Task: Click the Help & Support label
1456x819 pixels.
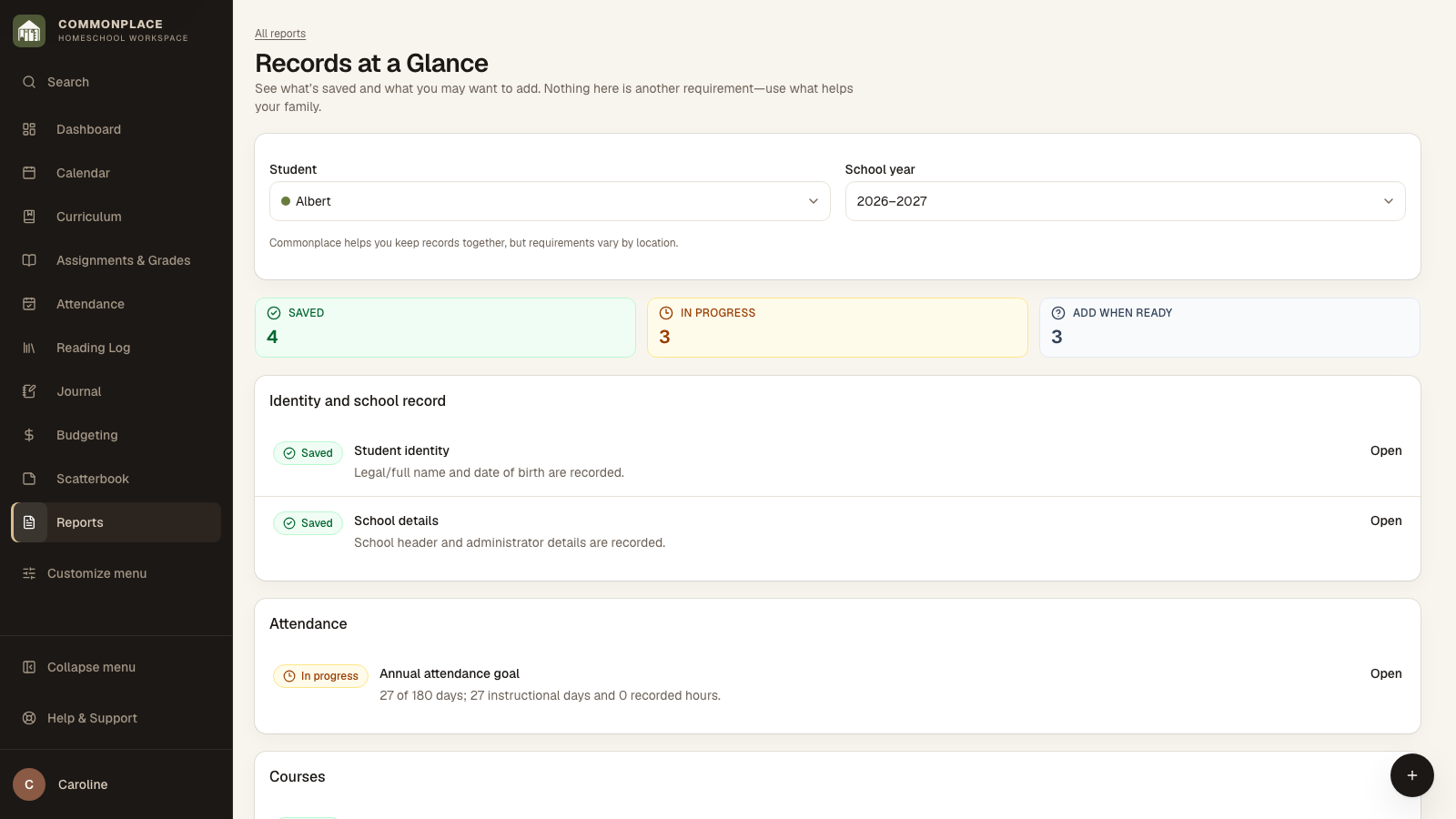Action: pyautogui.click(x=92, y=718)
